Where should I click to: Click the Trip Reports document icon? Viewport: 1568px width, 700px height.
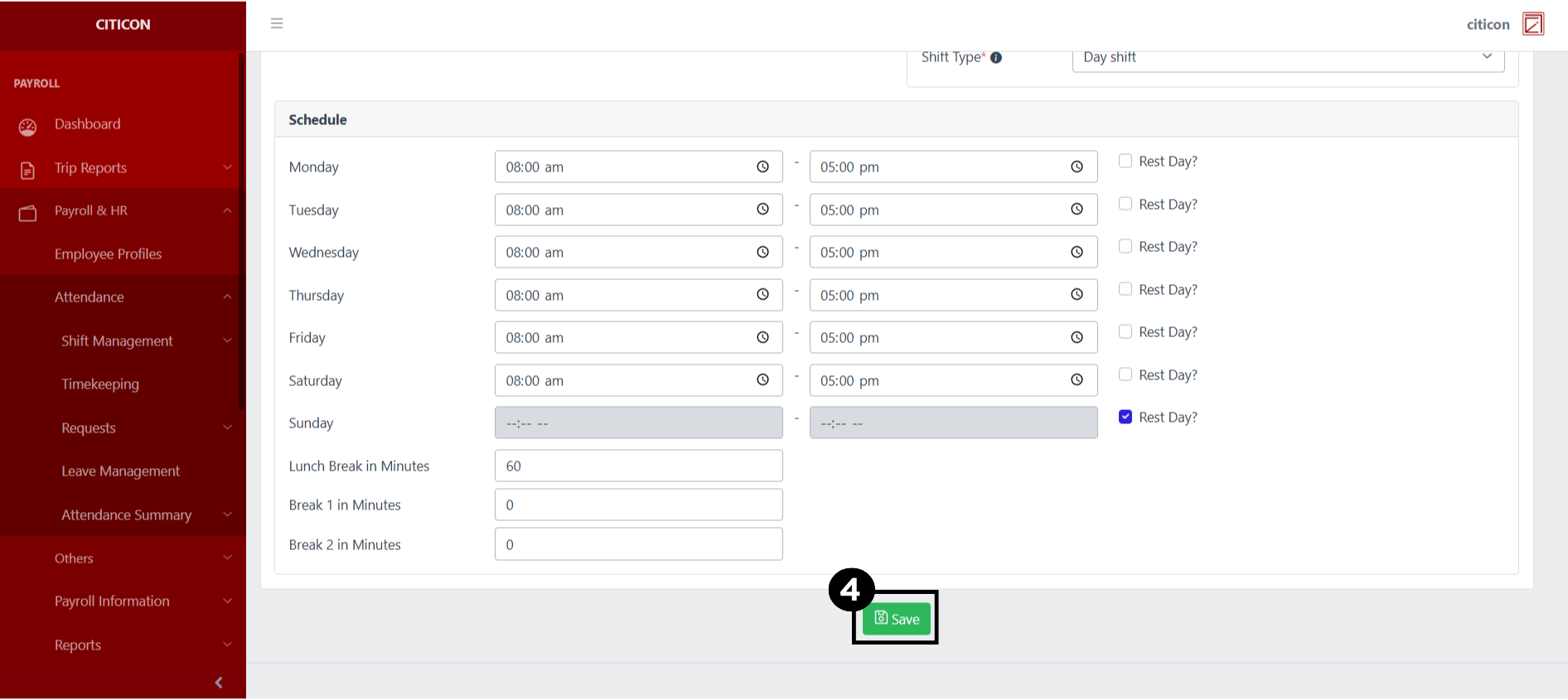coord(27,170)
